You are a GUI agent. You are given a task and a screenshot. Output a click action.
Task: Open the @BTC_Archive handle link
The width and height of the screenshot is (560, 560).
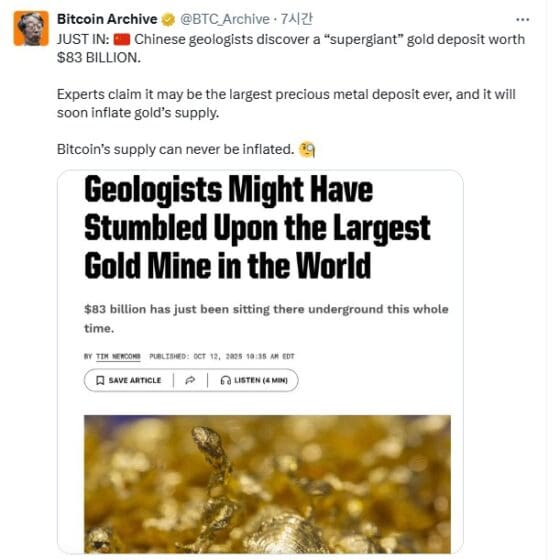pos(225,19)
